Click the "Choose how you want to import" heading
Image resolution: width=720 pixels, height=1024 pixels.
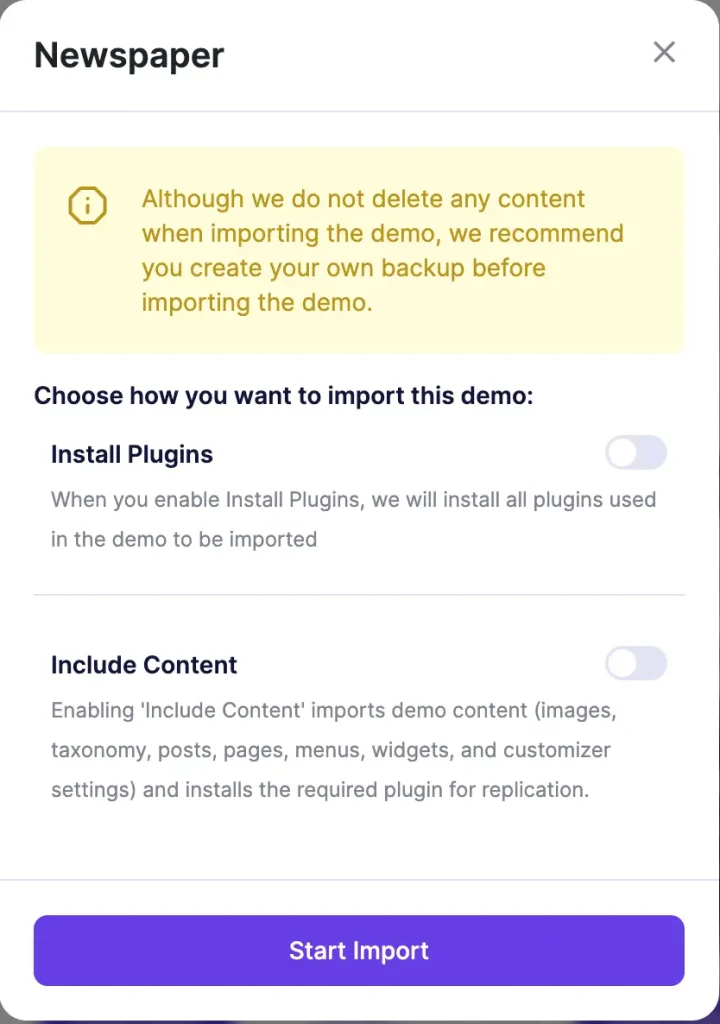click(x=284, y=395)
